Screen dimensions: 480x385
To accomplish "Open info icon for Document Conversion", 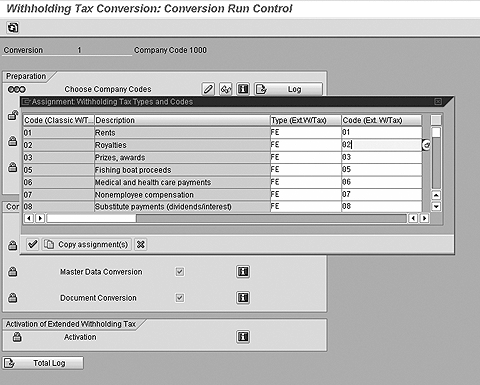I will click(x=243, y=297).
